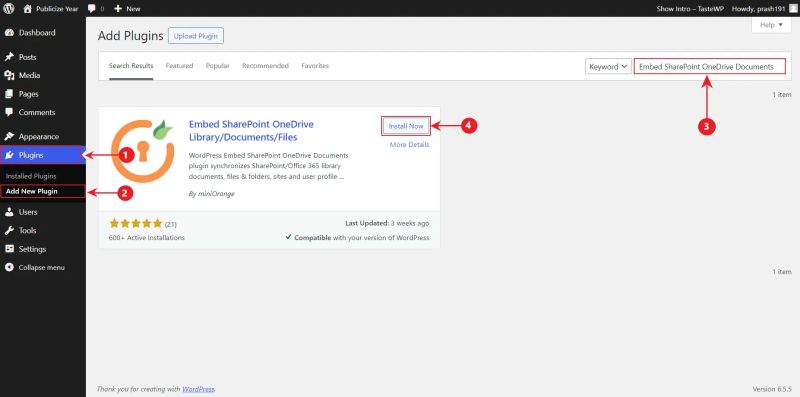800x397 pixels.
Task: Click the By miniOrange author text
Action: pyautogui.click(x=211, y=194)
